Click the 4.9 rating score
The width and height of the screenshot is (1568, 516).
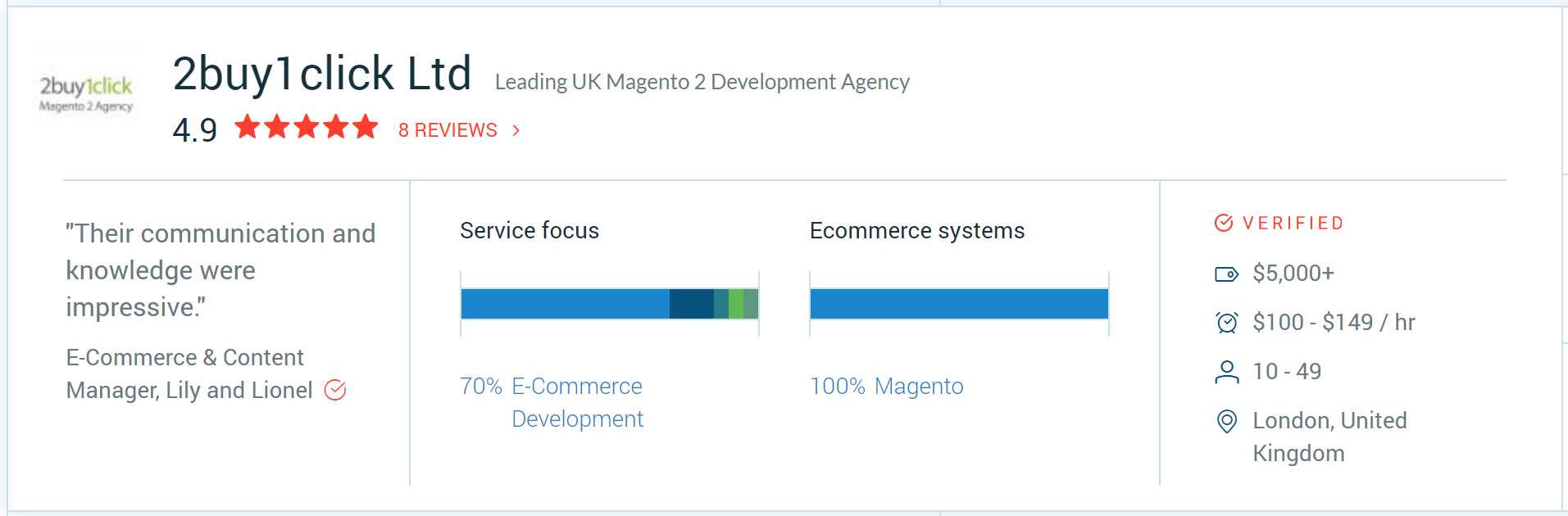click(195, 130)
